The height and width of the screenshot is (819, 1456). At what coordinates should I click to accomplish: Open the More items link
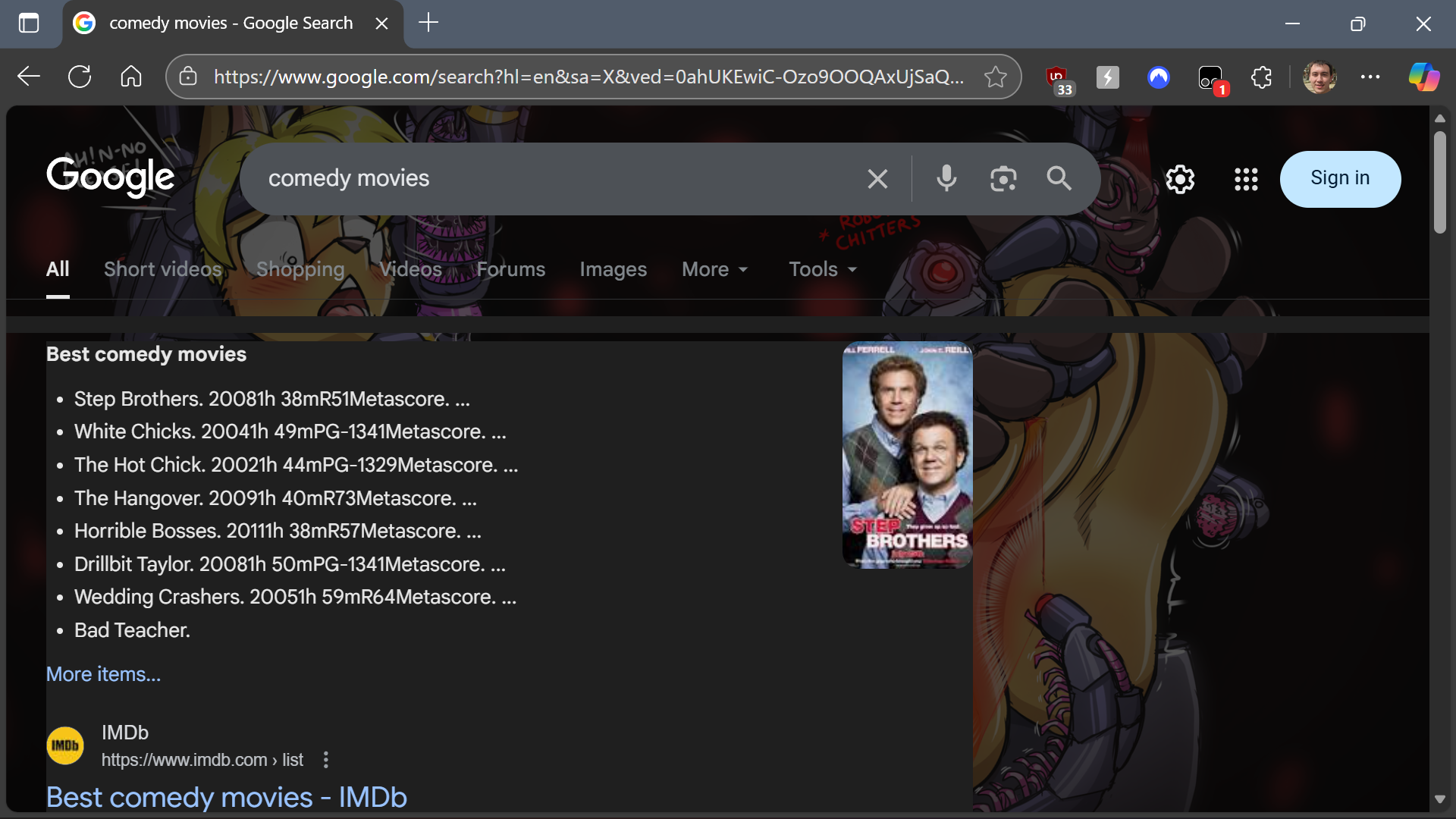click(x=103, y=674)
